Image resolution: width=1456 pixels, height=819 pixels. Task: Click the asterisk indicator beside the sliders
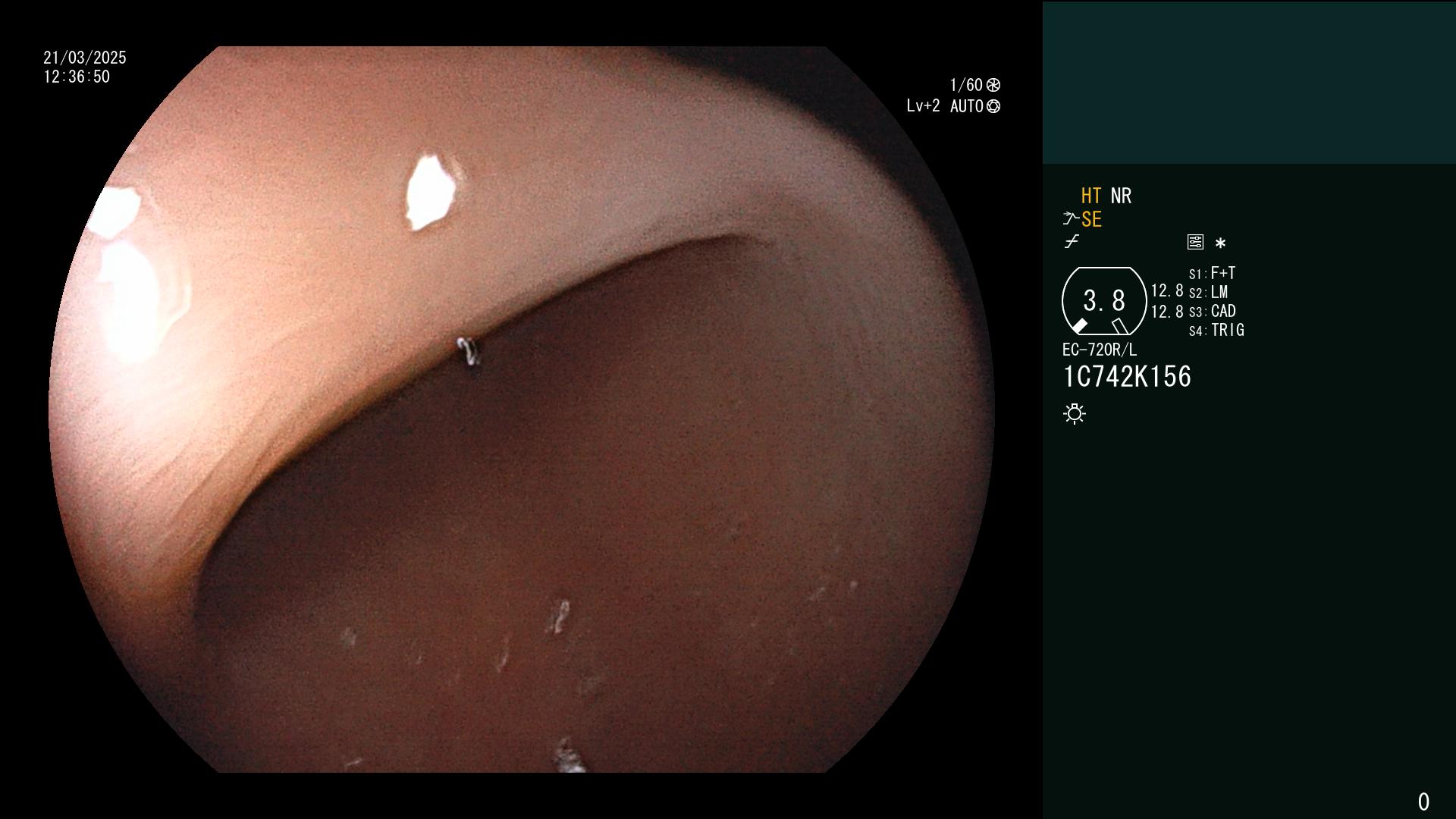coord(1220,243)
